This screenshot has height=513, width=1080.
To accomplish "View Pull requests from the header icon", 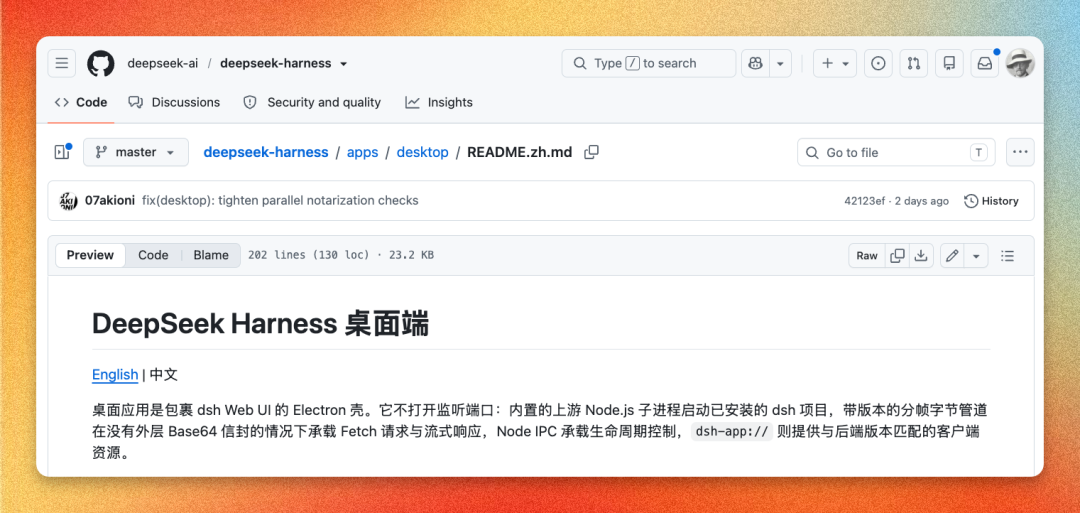I will 914,63.
